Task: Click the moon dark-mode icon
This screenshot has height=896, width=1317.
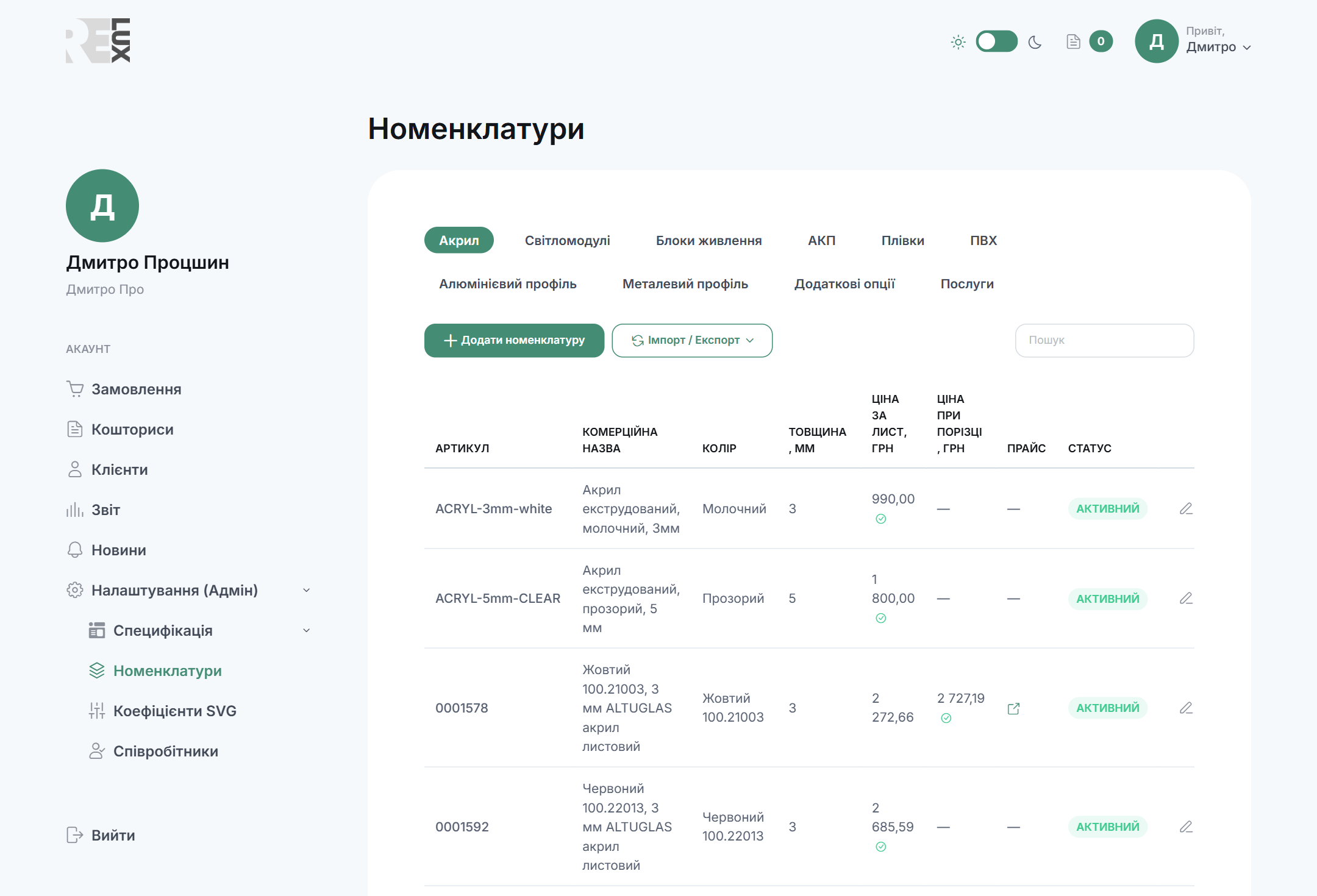Action: pos(1035,42)
